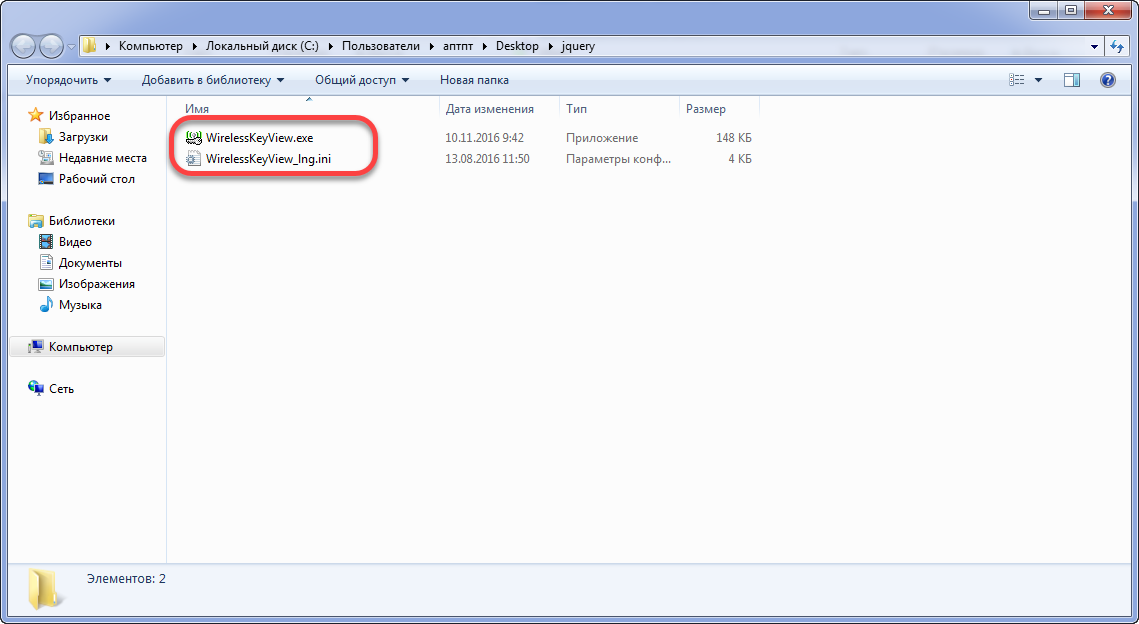Select the WirelessKeyView.exe application file
This screenshot has height=624, width=1139.
coord(259,138)
